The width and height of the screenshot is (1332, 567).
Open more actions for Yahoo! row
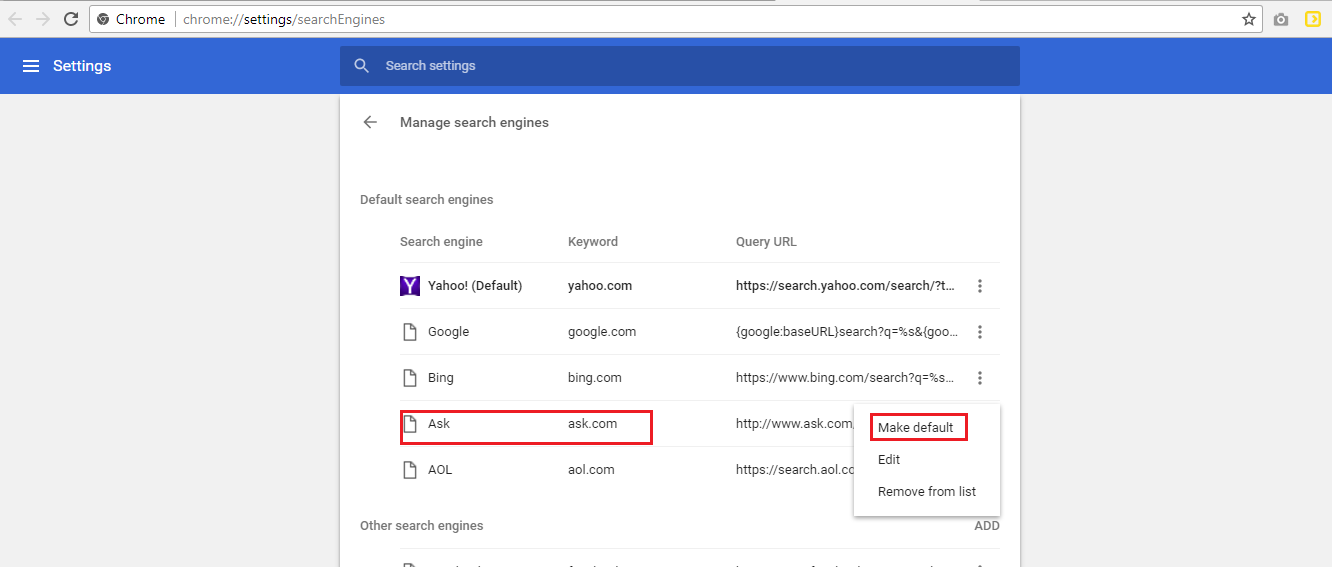coord(980,286)
